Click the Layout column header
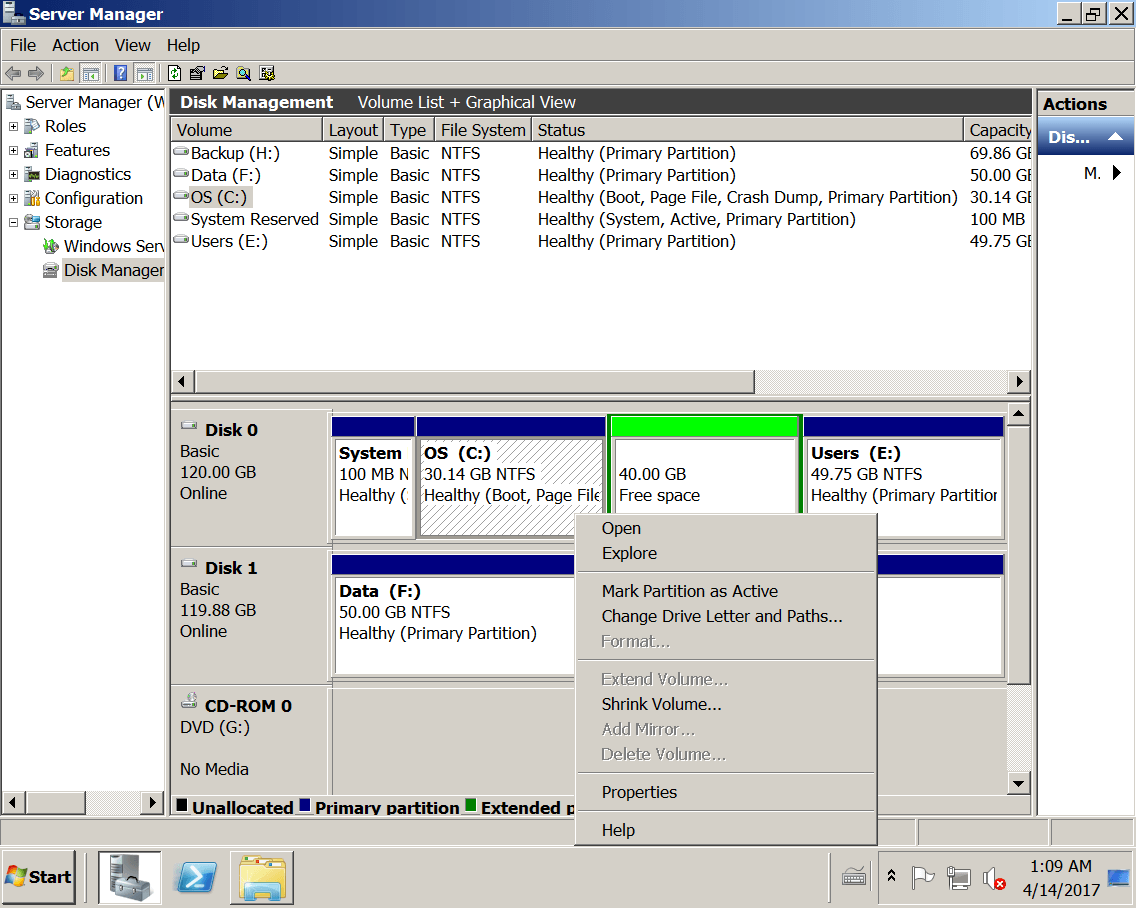 (353, 130)
